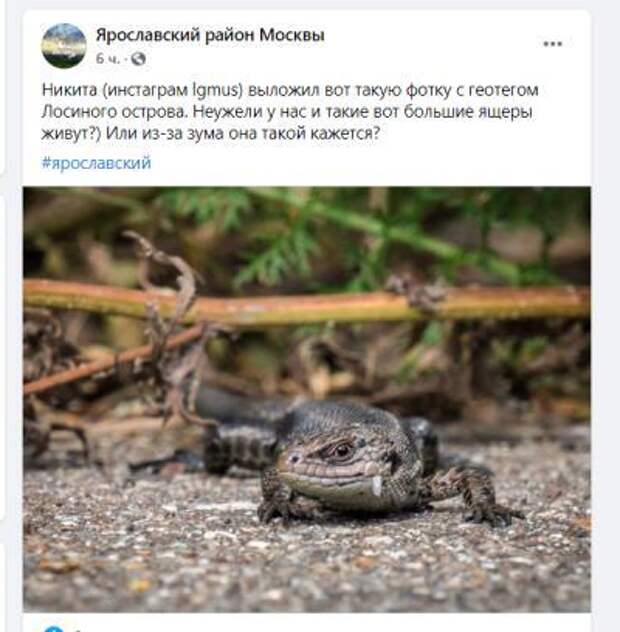
Task: Click the '6 ч.' post timestamp
Action: click(108, 59)
